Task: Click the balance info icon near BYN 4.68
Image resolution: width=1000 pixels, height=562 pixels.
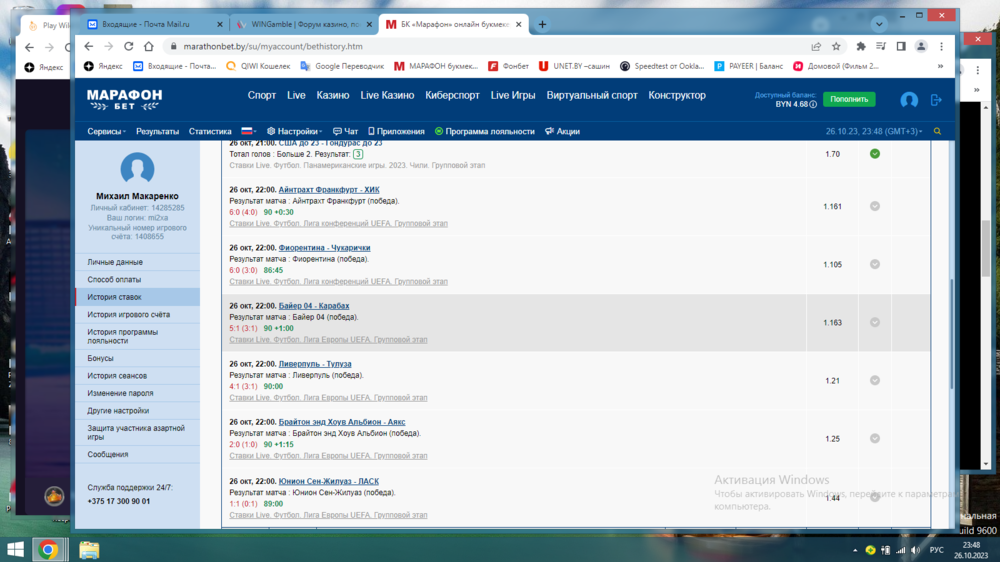Action: (x=813, y=104)
